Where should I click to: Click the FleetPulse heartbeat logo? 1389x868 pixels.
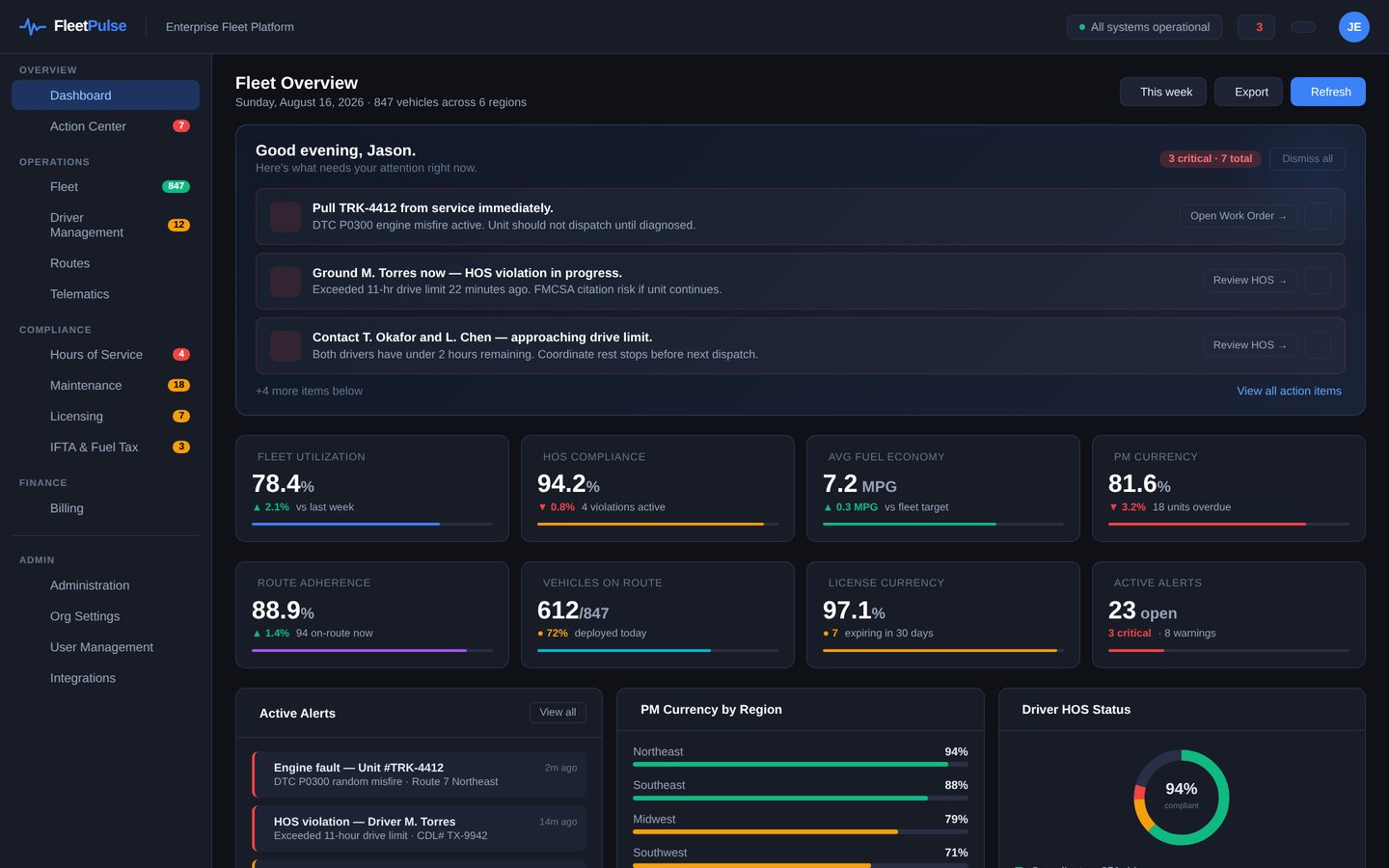(x=33, y=27)
